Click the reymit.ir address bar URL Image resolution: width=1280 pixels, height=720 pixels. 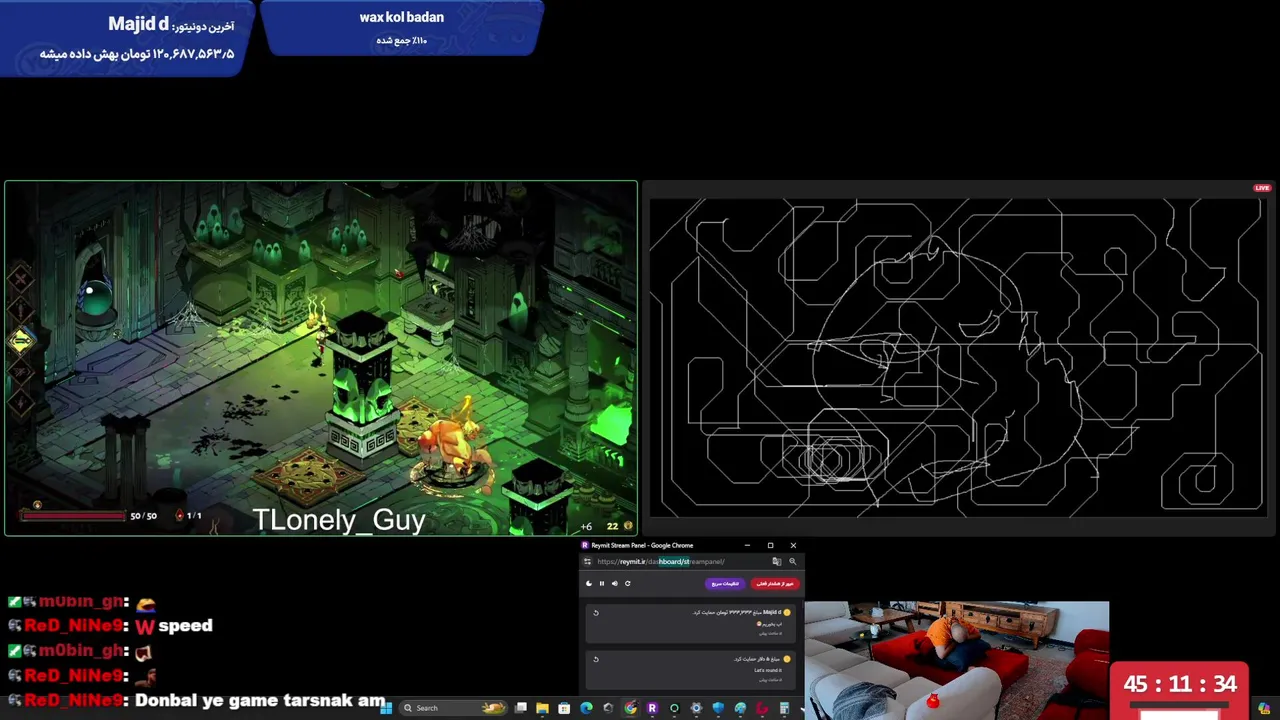coord(661,561)
